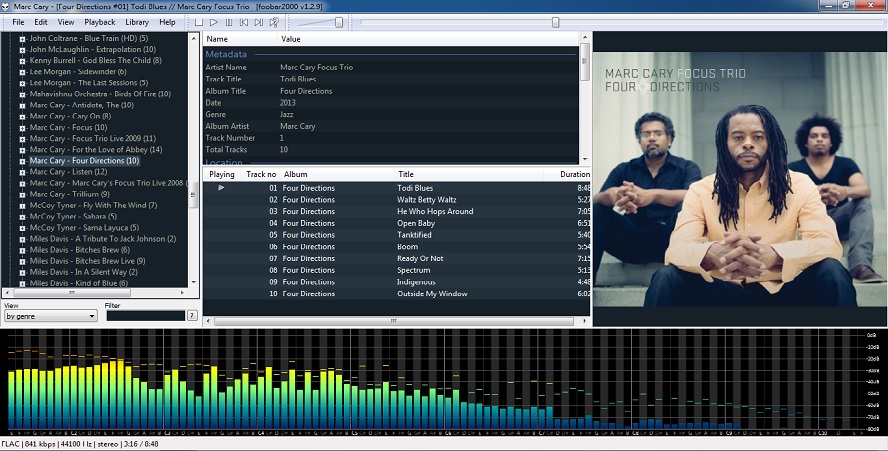888x451 pixels.
Task: Select the He Who Hops Around track
Action: (396, 211)
